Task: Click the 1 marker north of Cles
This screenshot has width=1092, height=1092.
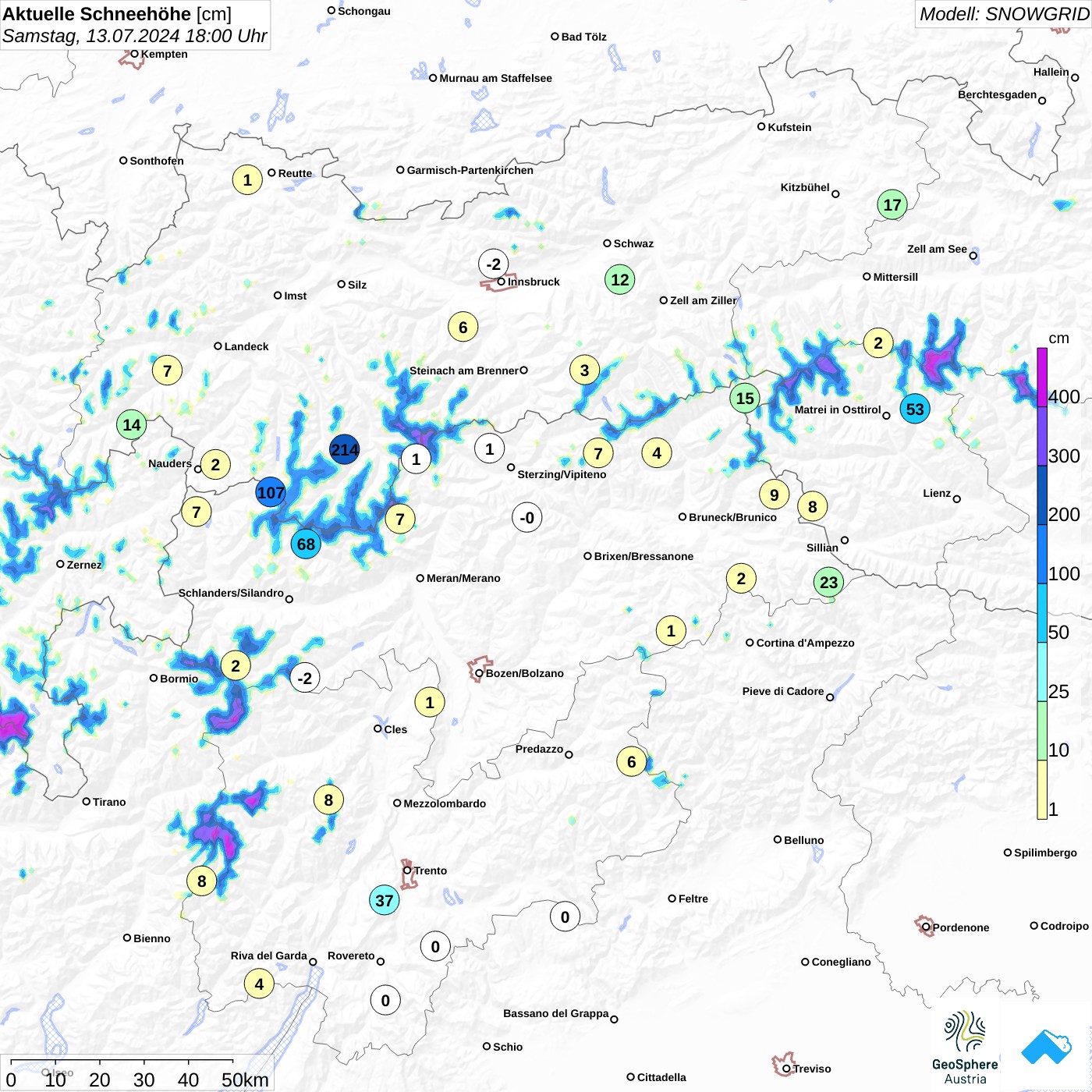Action: coord(430,703)
